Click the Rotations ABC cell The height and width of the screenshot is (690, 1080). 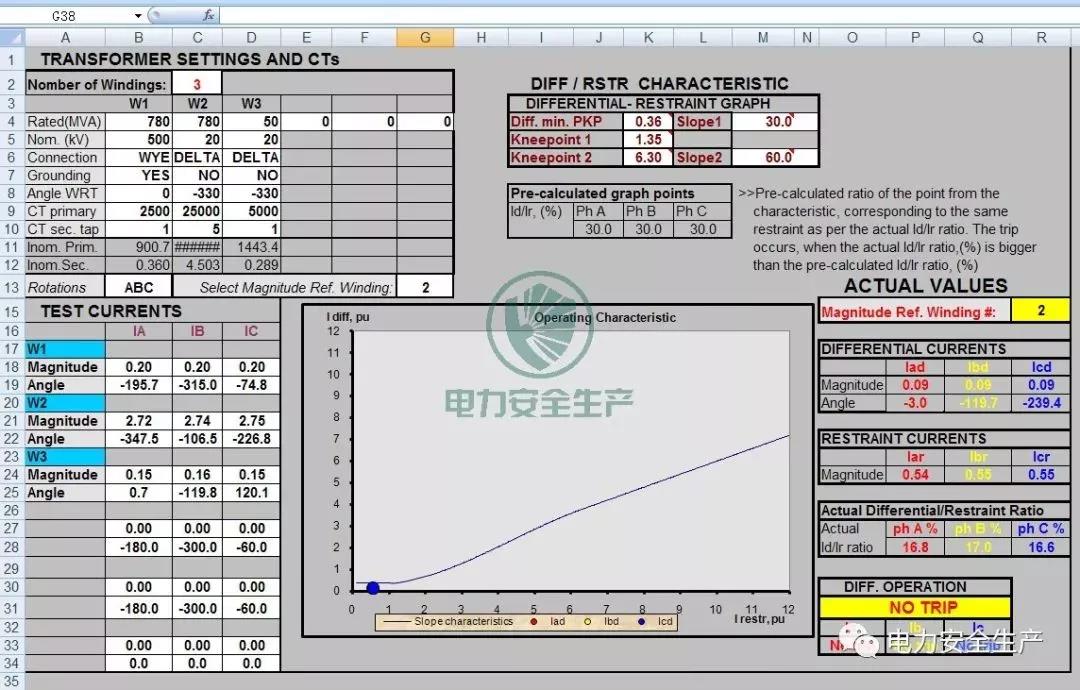tap(139, 288)
